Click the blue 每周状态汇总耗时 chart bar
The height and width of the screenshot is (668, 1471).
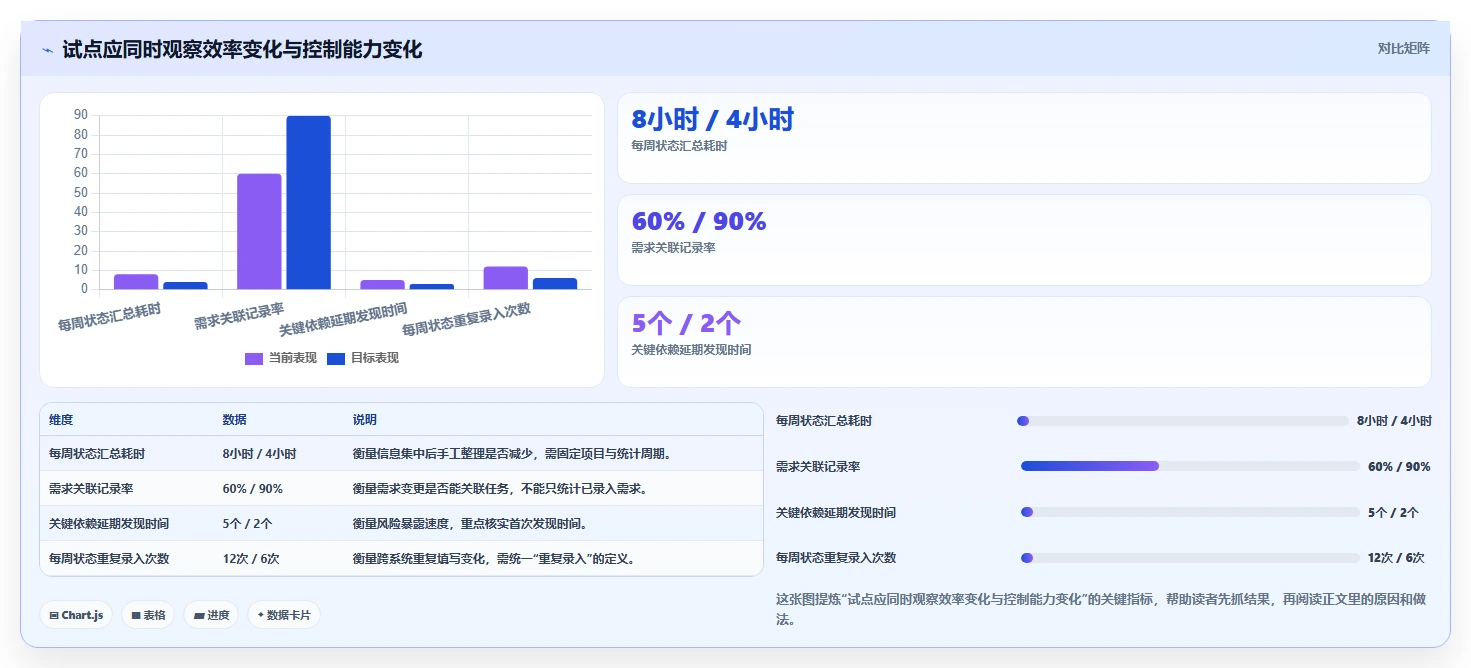click(x=185, y=286)
